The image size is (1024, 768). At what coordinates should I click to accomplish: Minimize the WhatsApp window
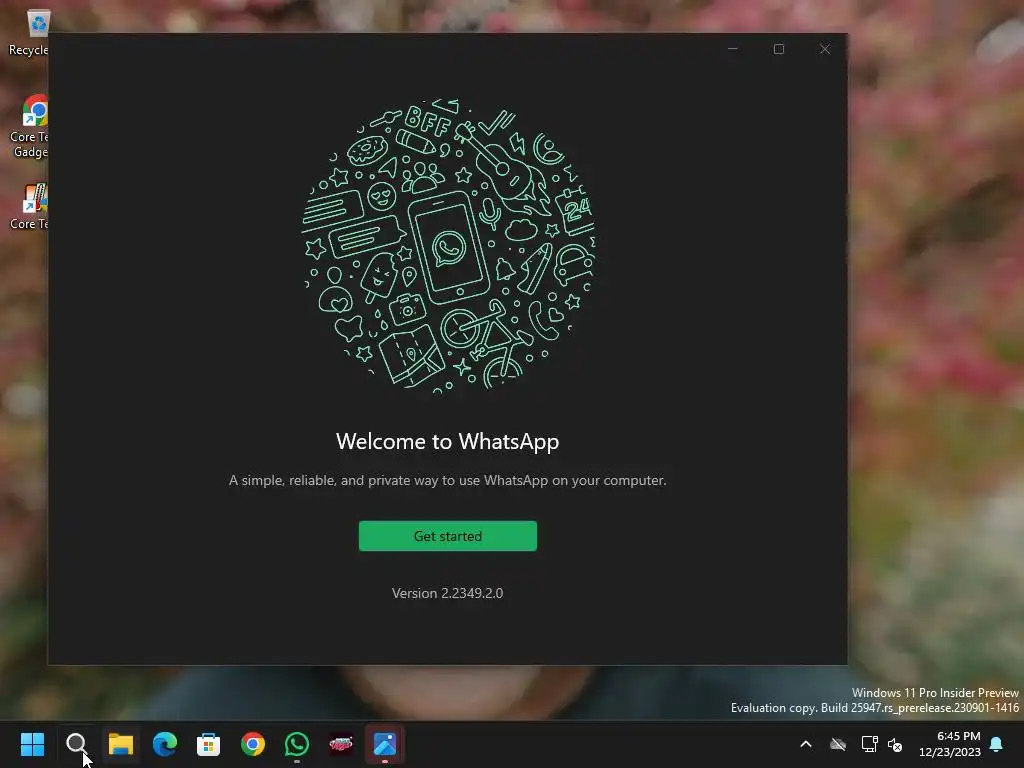(733, 49)
